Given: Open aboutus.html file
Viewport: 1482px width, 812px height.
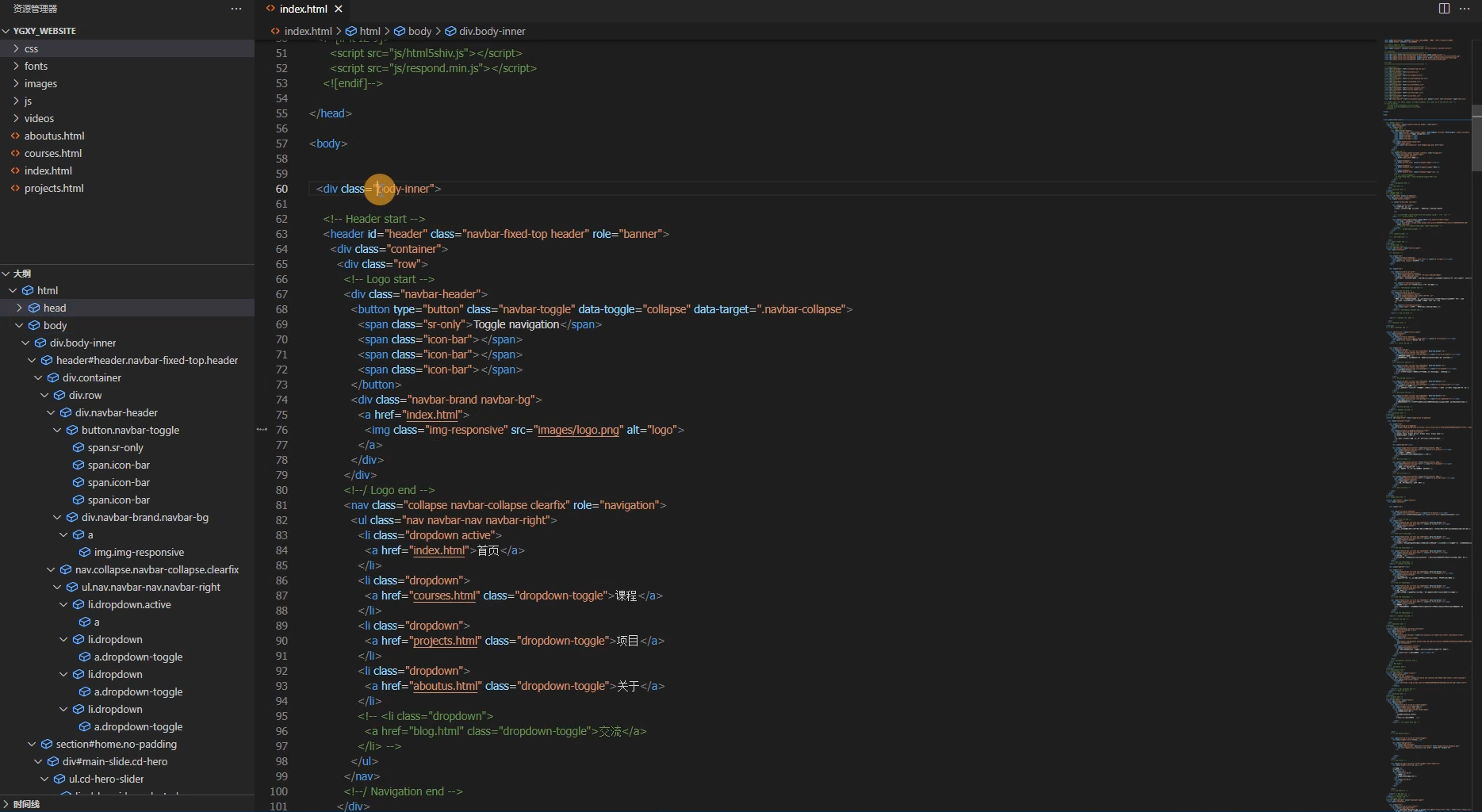Looking at the screenshot, I should click(x=54, y=136).
